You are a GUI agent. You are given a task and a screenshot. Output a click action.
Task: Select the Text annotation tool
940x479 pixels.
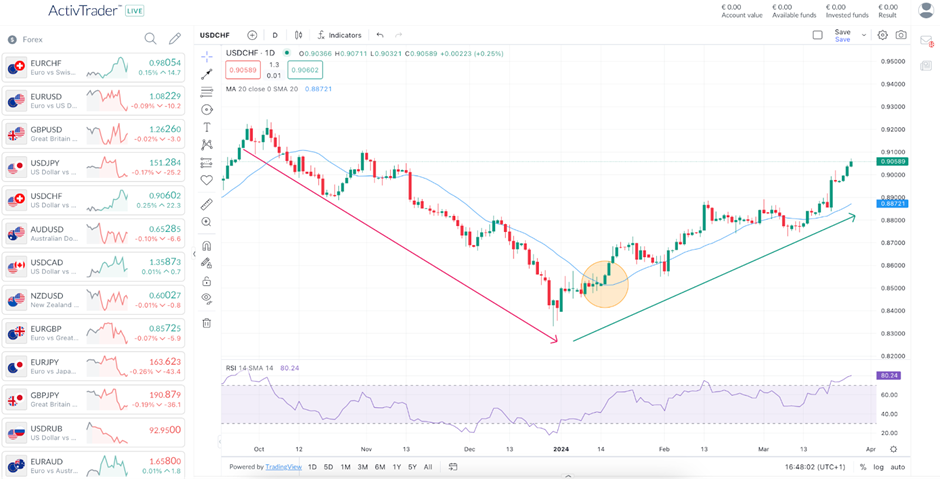(207, 127)
